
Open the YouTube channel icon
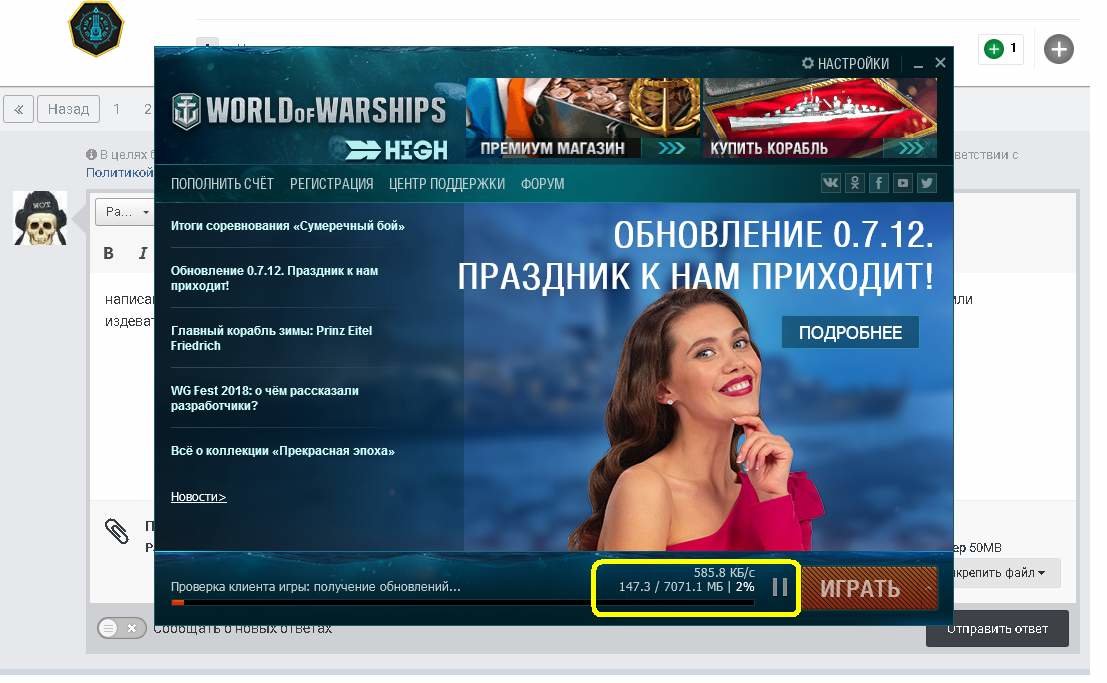click(x=903, y=183)
